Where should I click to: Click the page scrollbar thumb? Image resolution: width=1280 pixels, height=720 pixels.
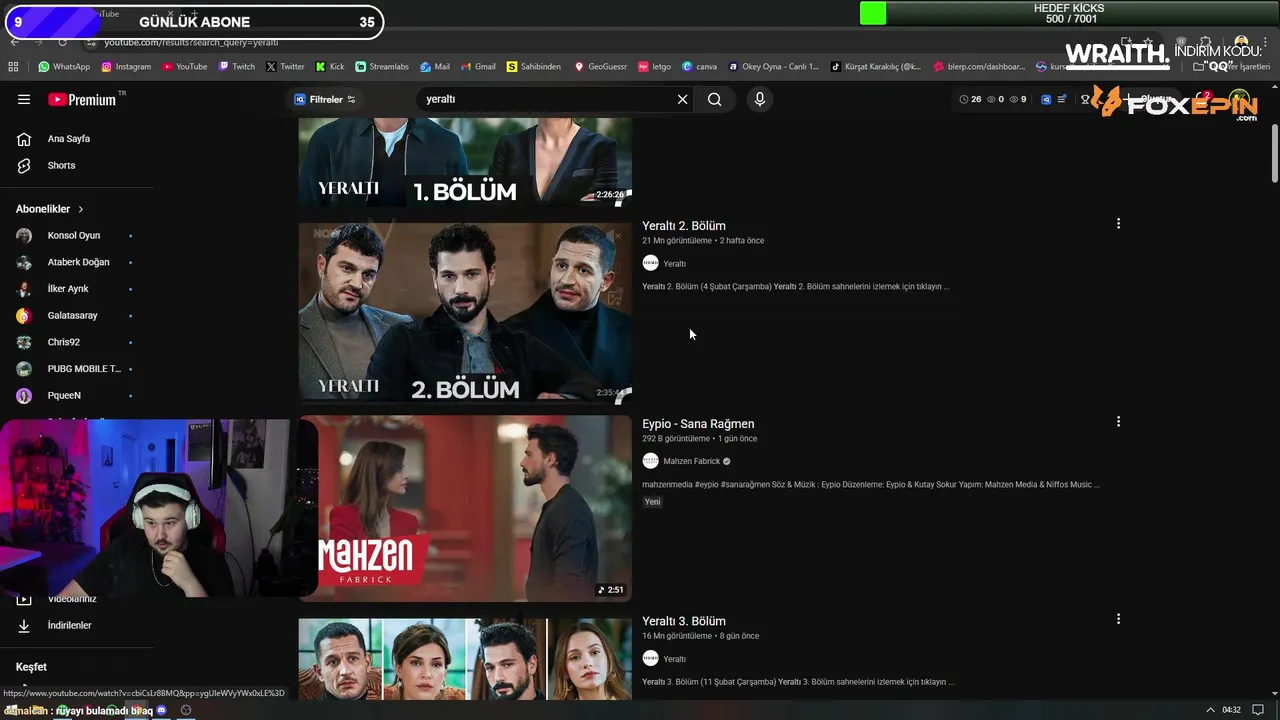coord(1274,153)
